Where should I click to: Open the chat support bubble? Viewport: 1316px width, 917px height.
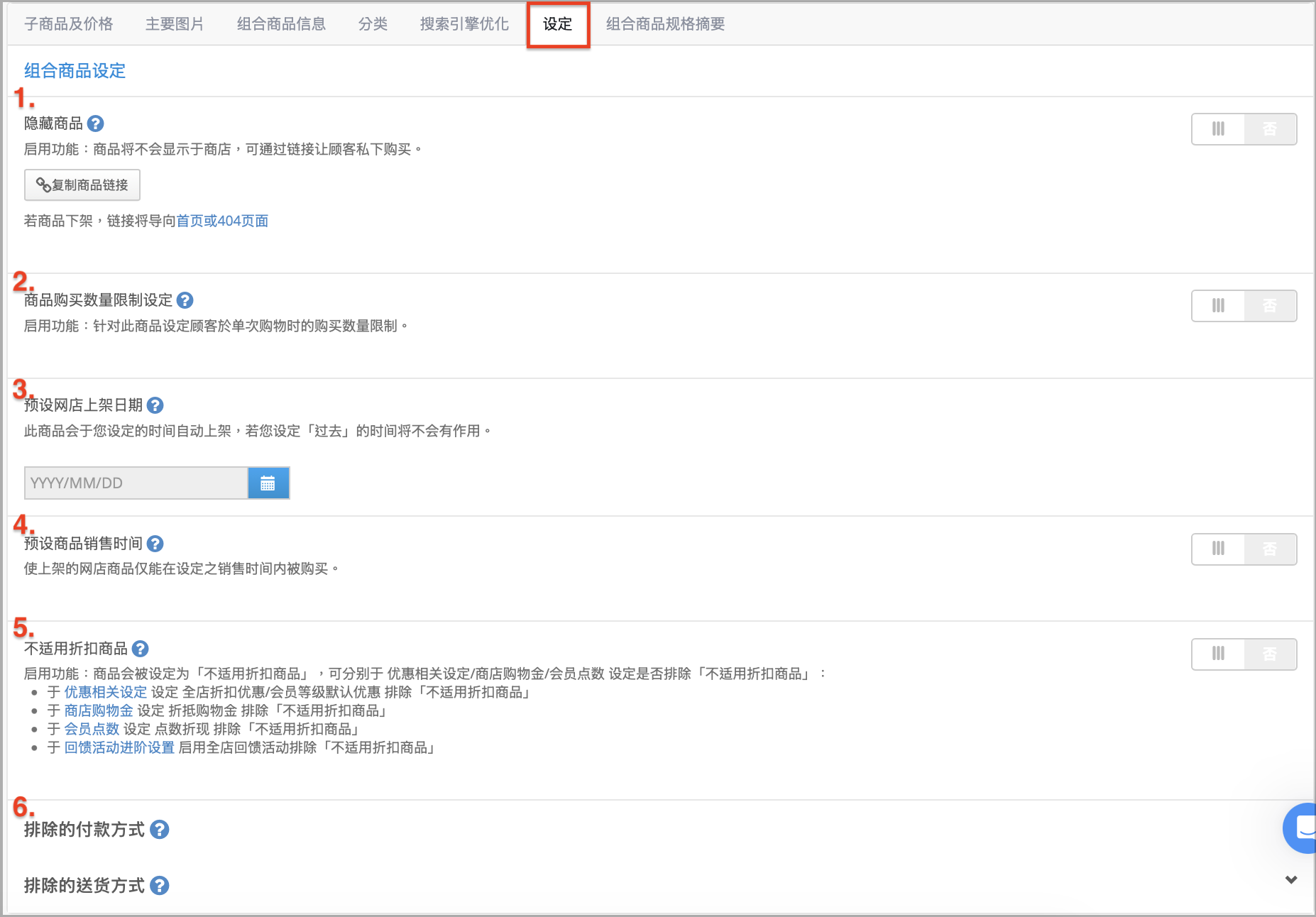click(x=1300, y=828)
